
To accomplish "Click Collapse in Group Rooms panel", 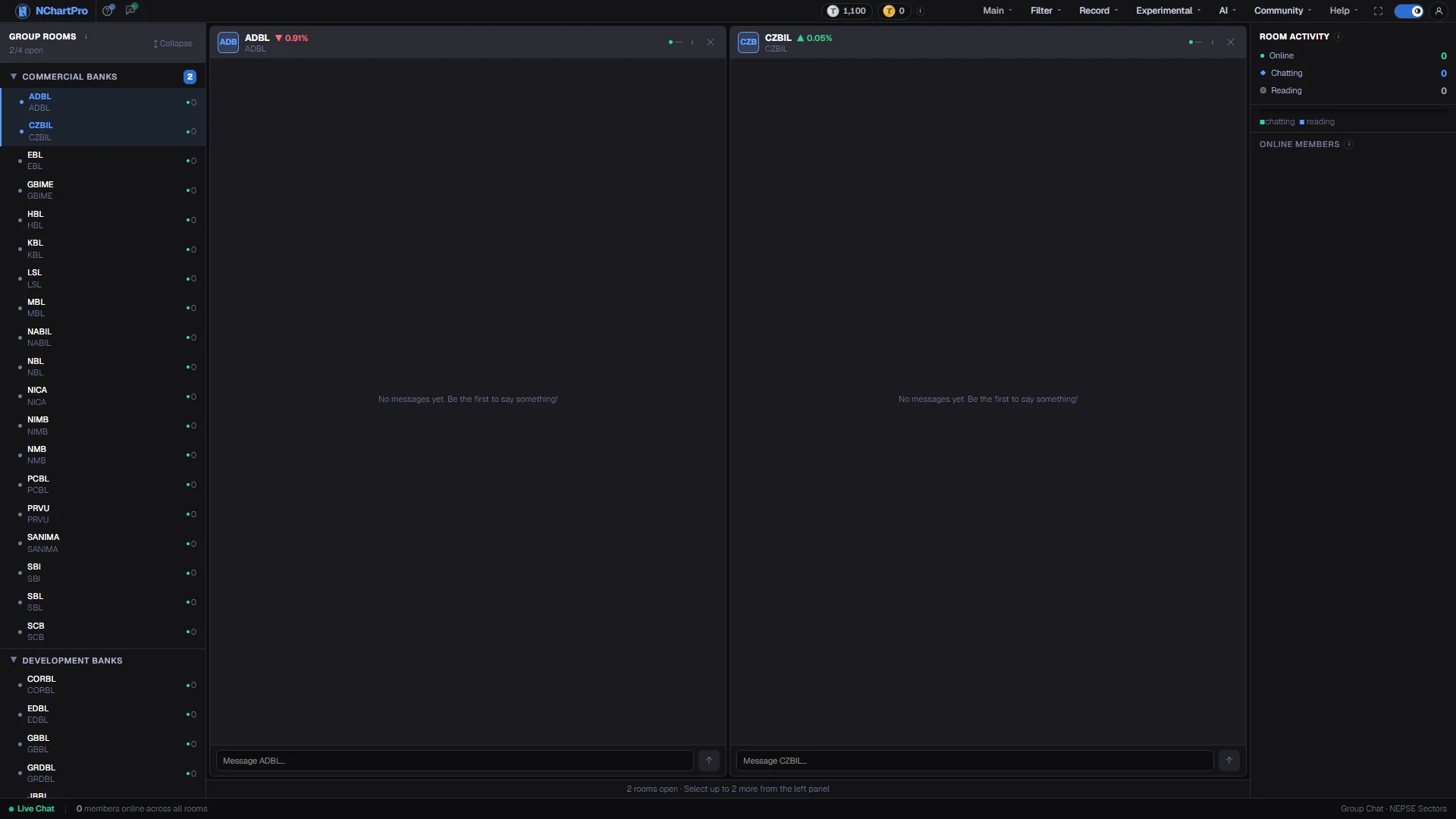I will click(x=173, y=43).
